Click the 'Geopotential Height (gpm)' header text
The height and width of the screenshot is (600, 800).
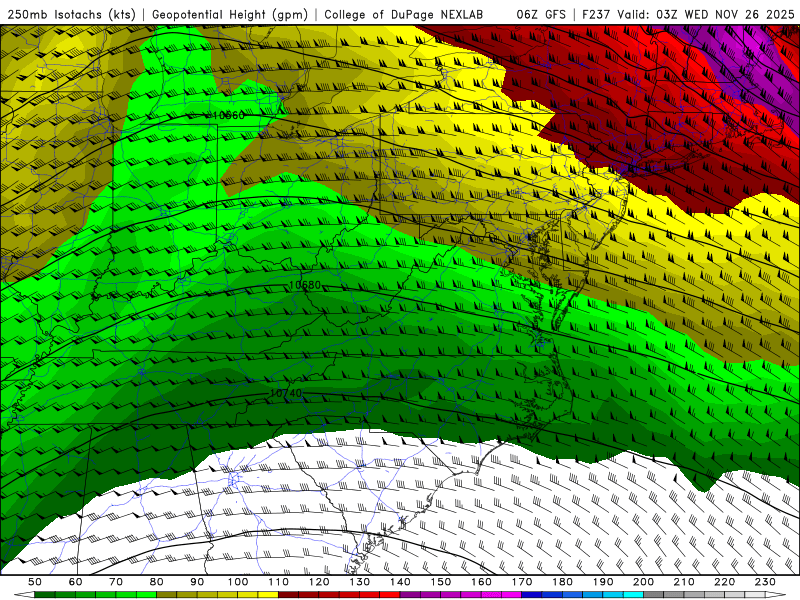pos(230,15)
